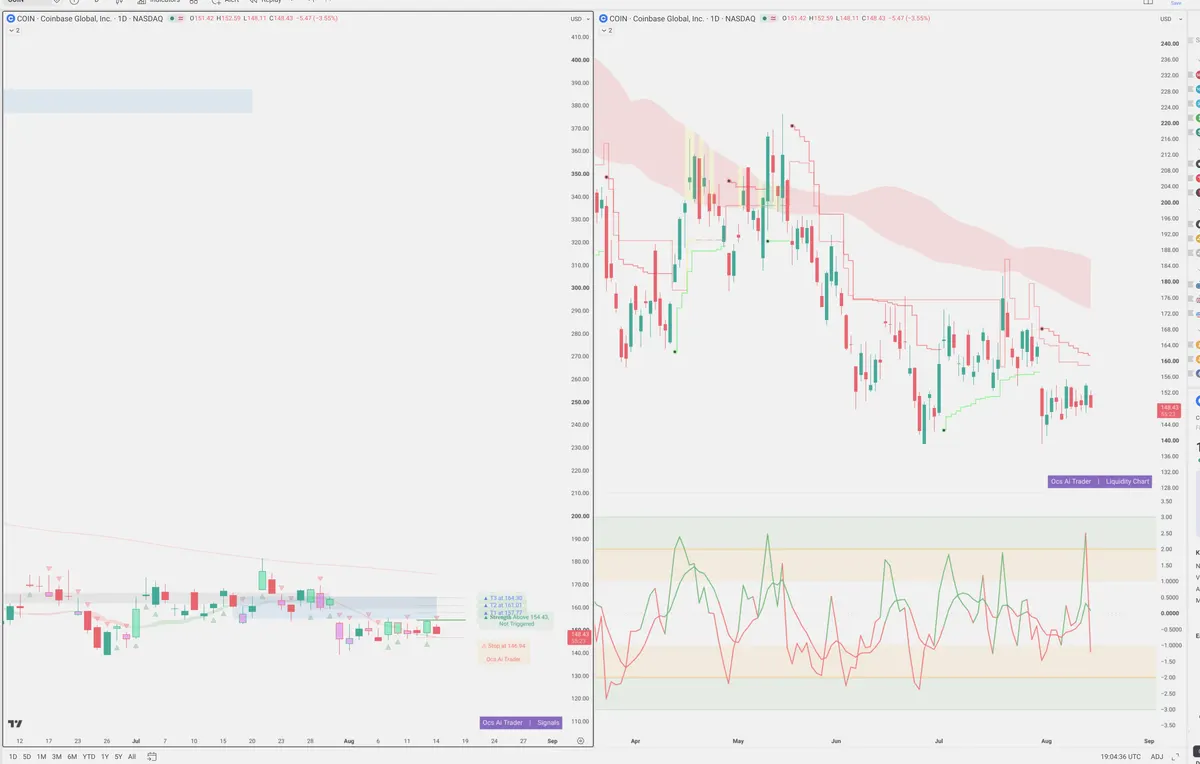This screenshot has width=1200, height=764.
Task: Click the May label on right time axis
Action: point(739,741)
